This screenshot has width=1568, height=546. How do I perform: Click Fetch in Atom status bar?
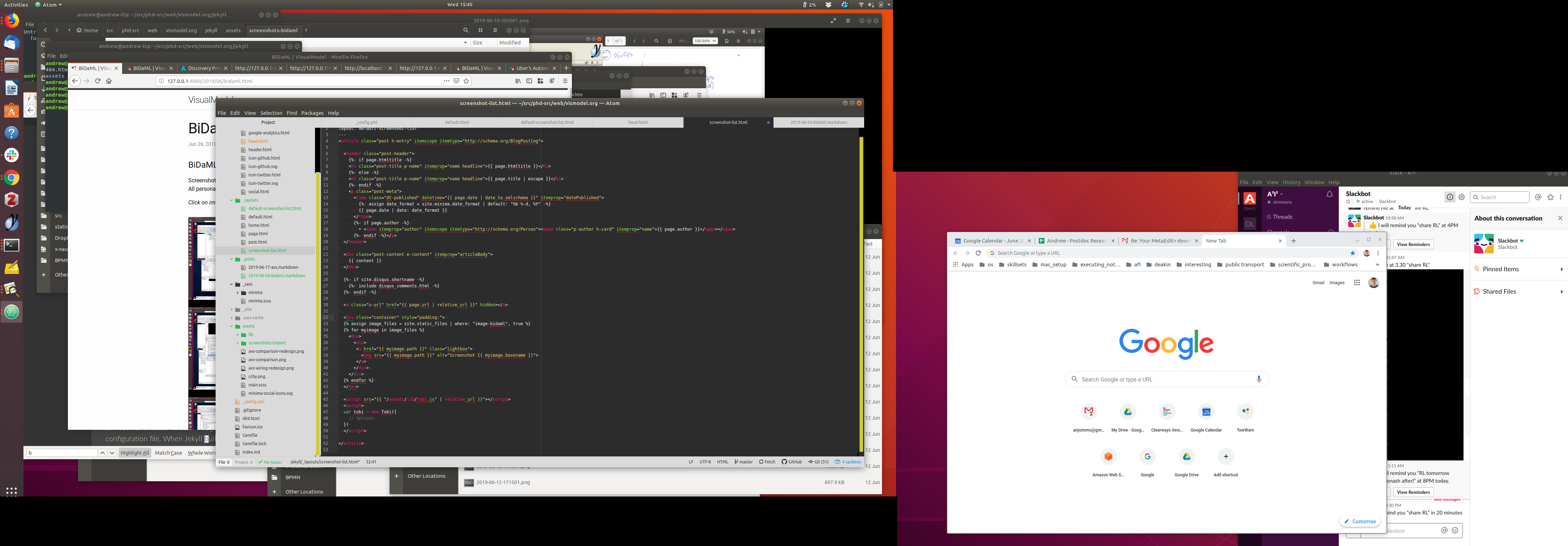(767, 462)
